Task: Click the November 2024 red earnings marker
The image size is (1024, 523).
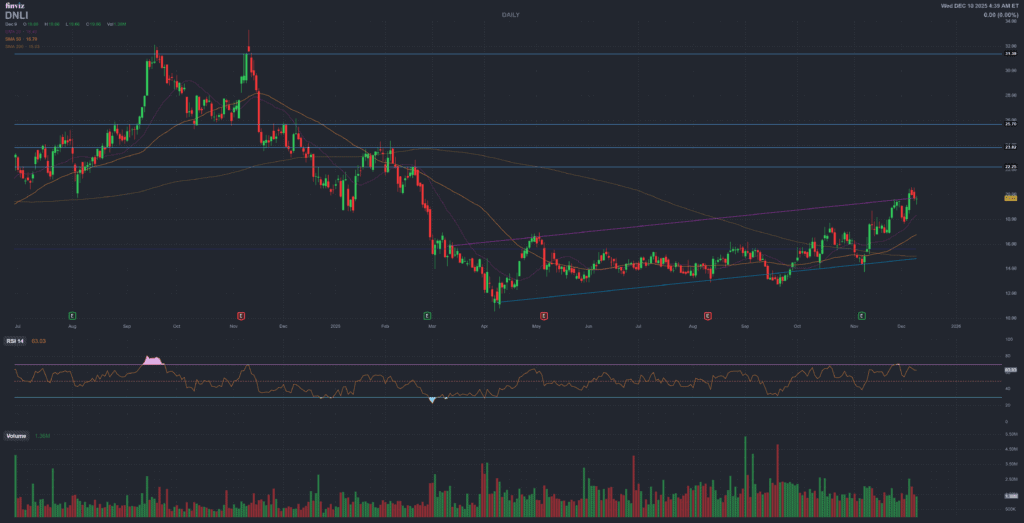Action: coord(240,314)
